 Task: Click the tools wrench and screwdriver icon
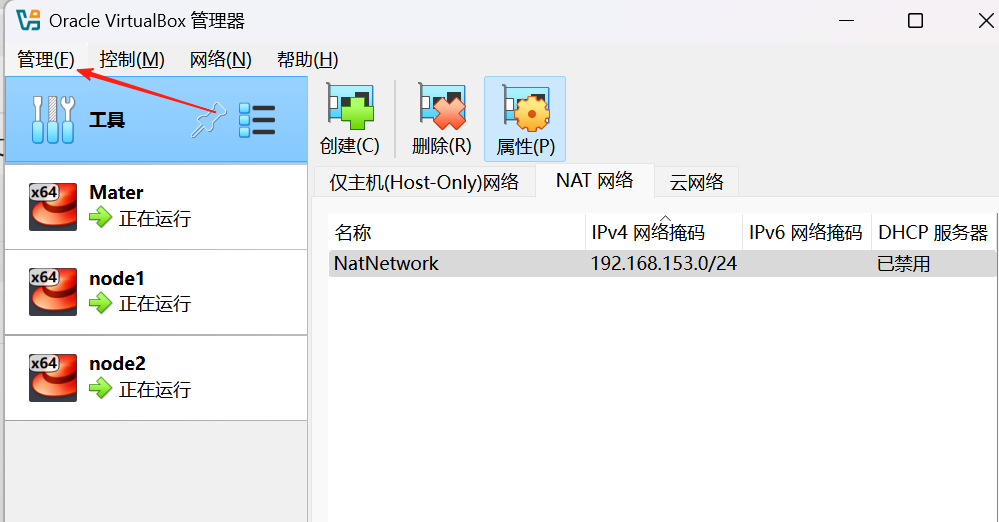[53, 120]
